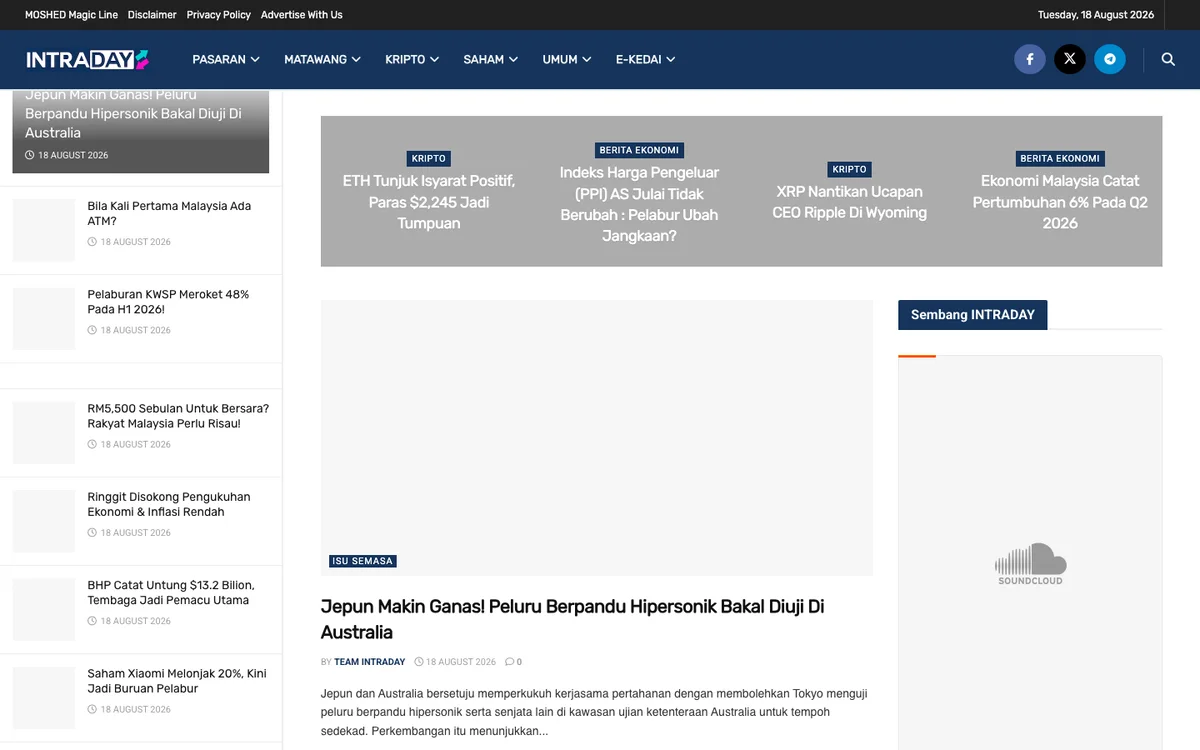The height and width of the screenshot is (750, 1200).
Task: Open TEAM INTRADAY author link
Action: click(x=370, y=662)
